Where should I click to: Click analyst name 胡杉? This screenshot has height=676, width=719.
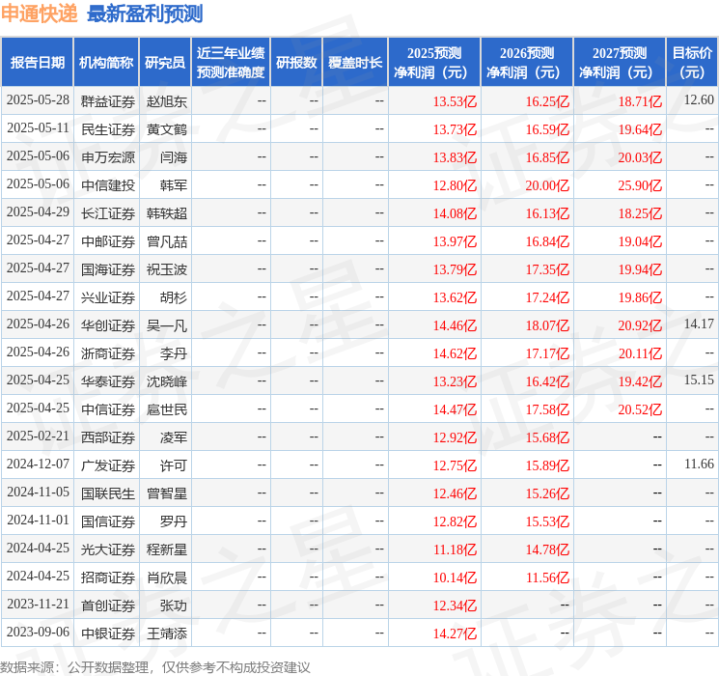(173, 298)
